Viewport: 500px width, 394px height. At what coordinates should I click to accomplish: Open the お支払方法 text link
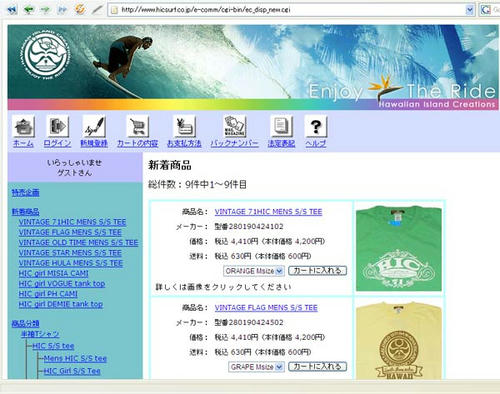(x=184, y=143)
